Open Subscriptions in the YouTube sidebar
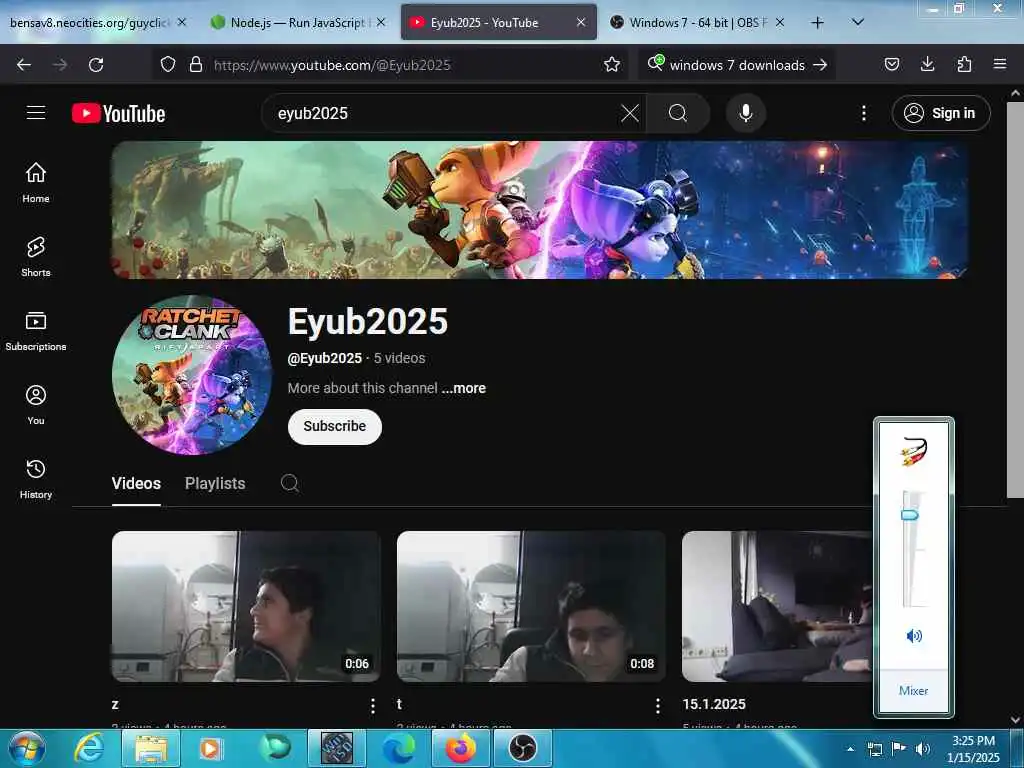Viewport: 1024px width, 768px height. point(36,331)
